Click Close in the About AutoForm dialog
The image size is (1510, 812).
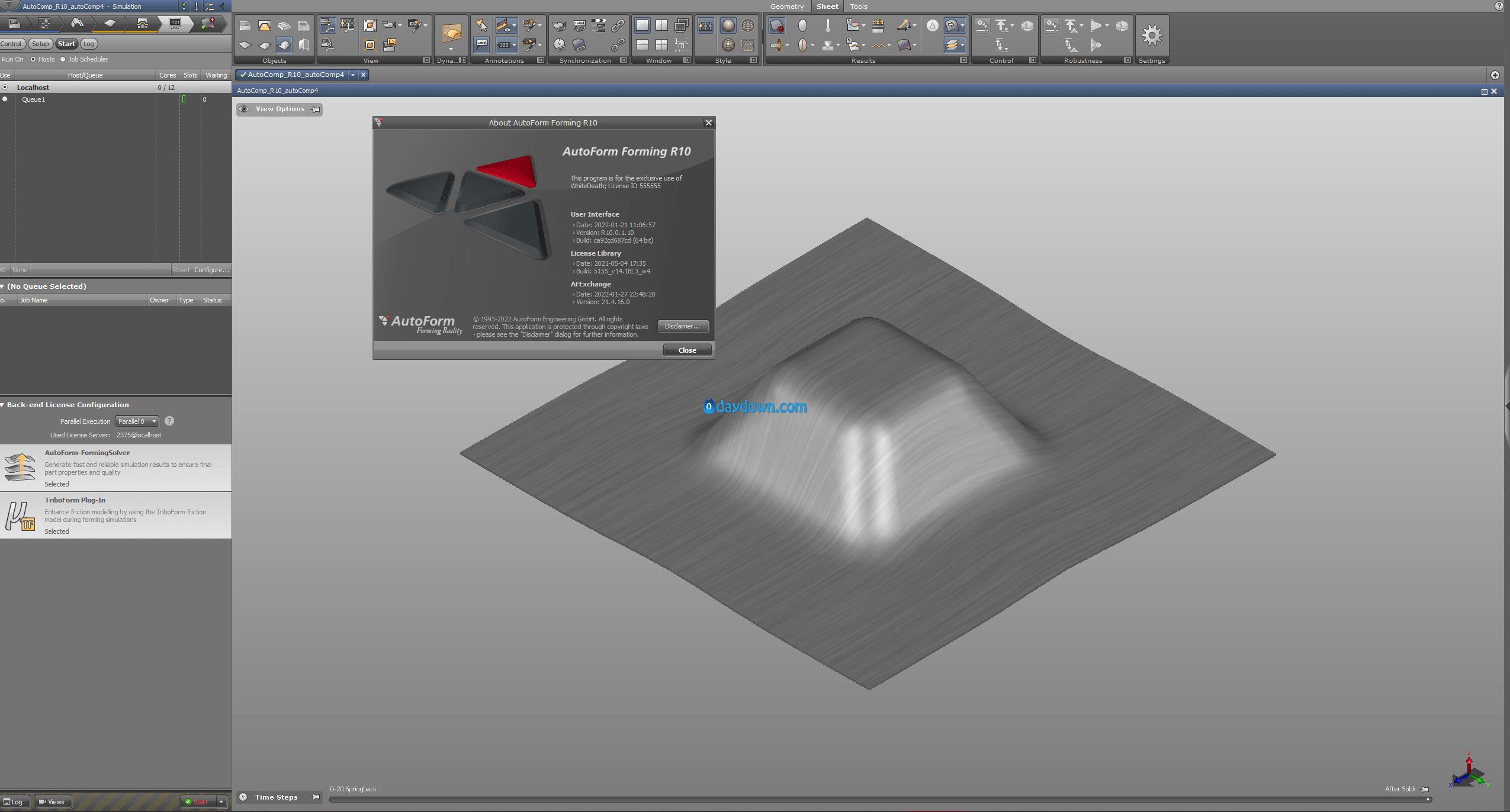[x=687, y=350]
